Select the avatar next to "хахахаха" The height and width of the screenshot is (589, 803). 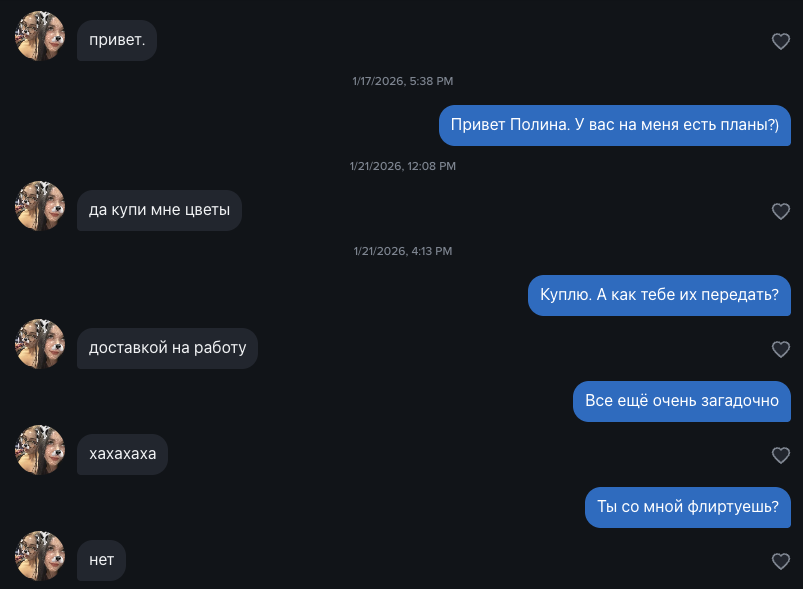tap(40, 450)
